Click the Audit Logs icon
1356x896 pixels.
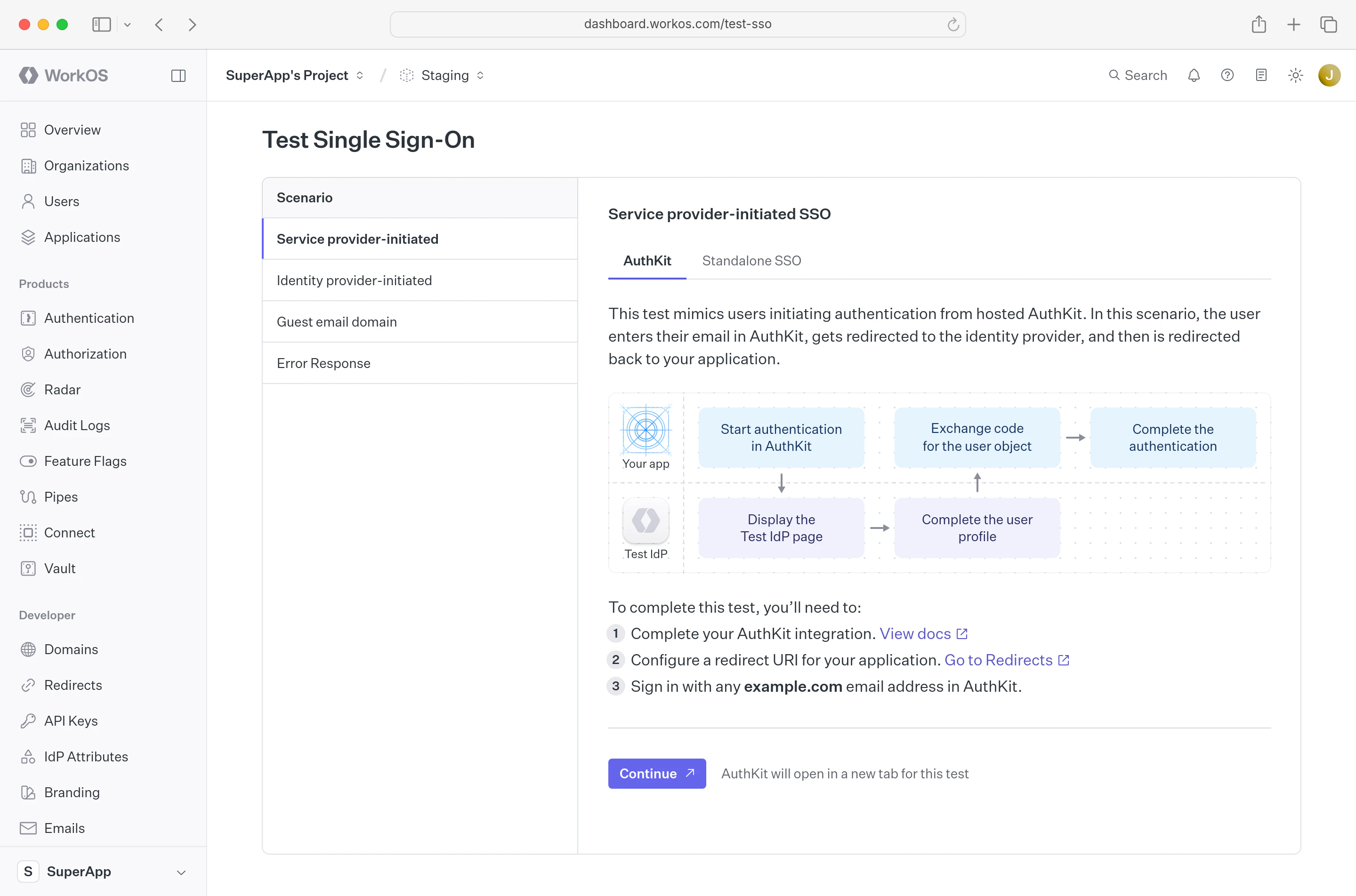[x=28, y=425]
